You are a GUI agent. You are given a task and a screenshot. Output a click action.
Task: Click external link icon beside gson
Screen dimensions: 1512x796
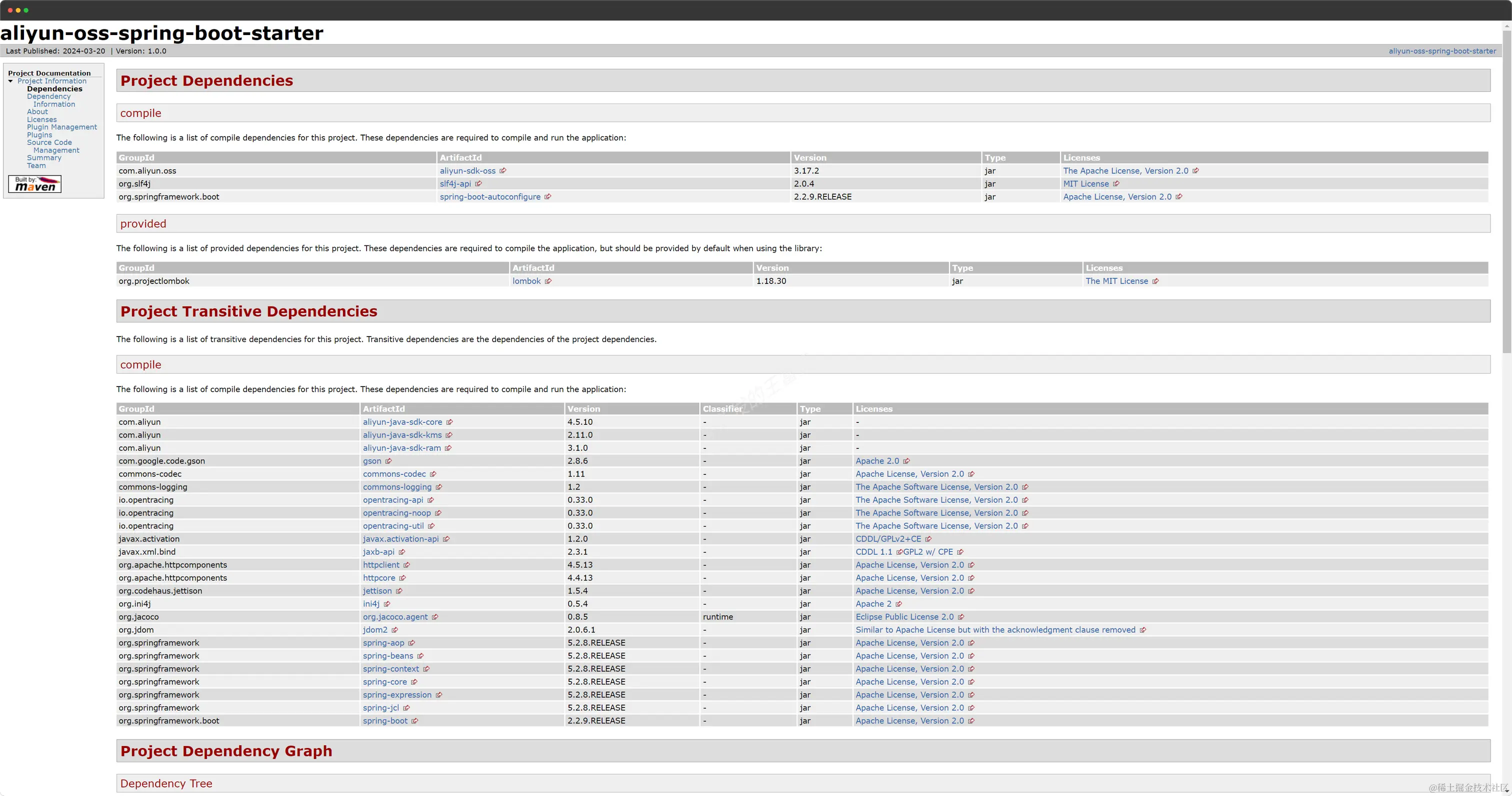[x=388, y=461]
